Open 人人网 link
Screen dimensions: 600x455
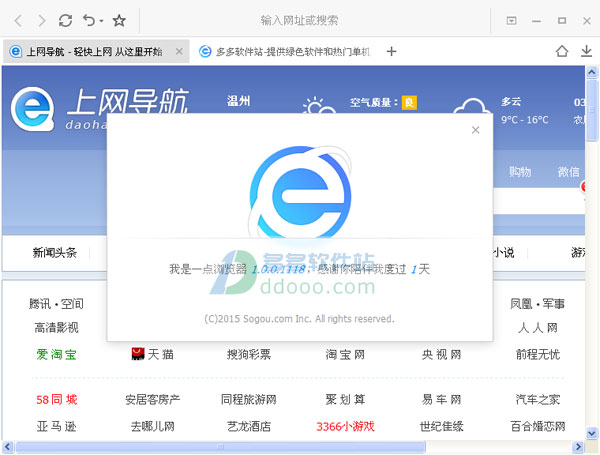[x=538, y=328]
